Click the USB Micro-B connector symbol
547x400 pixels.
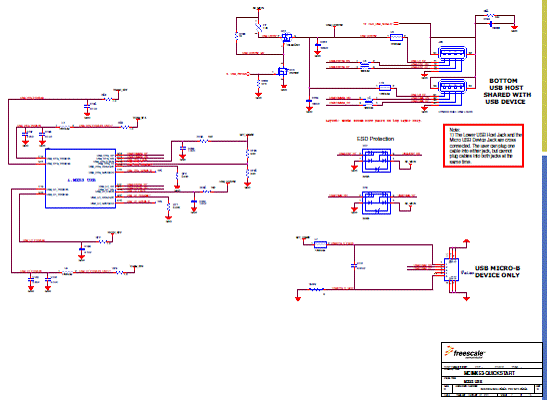pos(451,270)
